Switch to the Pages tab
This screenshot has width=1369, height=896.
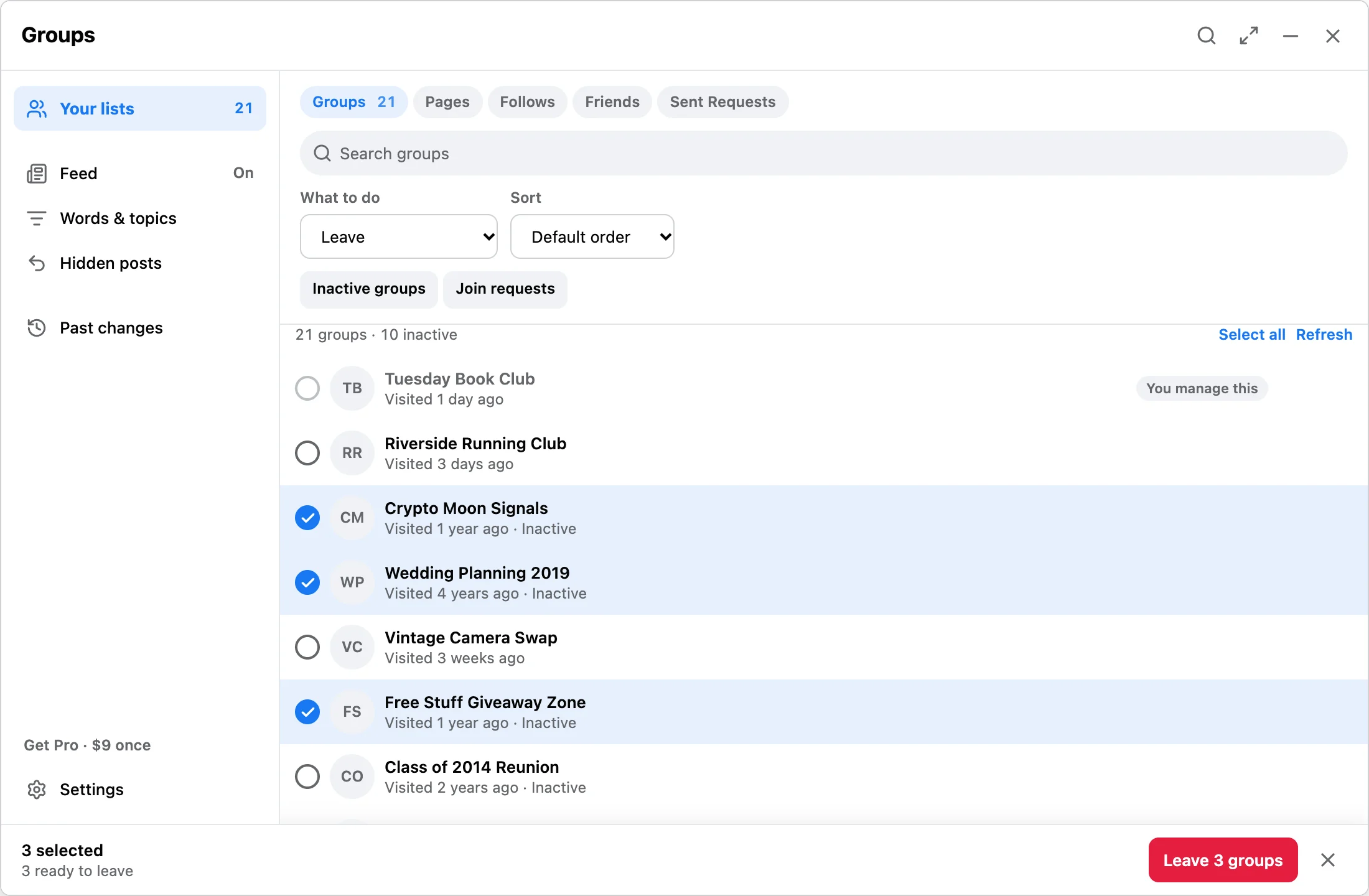(x=447, y=102)
